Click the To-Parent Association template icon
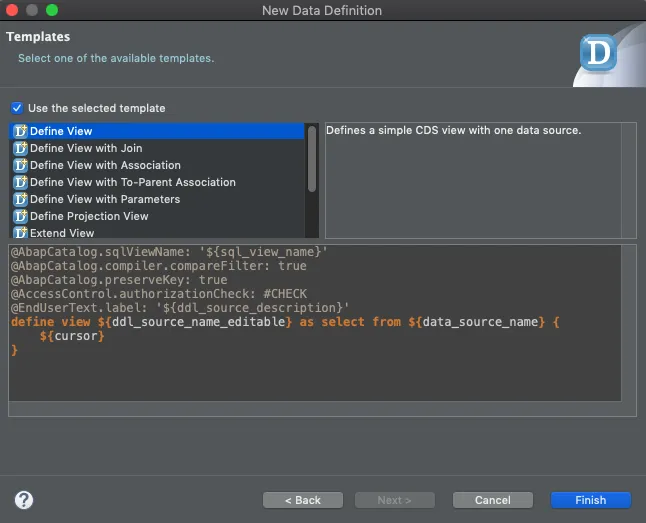Viewport: 646px width, 523px height. (20, 182)
